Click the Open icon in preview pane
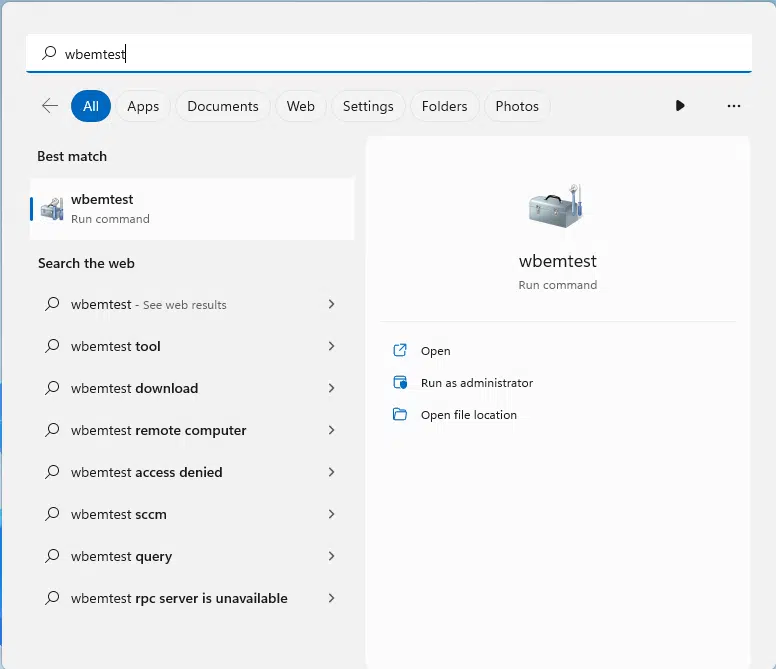This screenshot has height=669, width=776. tap(400, 351)
